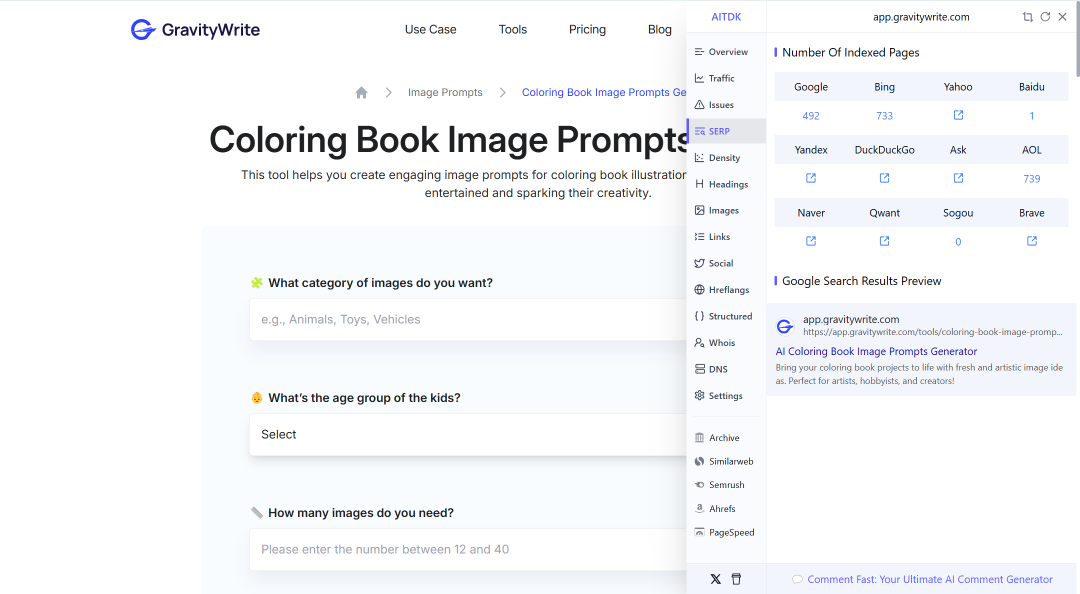Focus the number of images input field

[468, 549]
